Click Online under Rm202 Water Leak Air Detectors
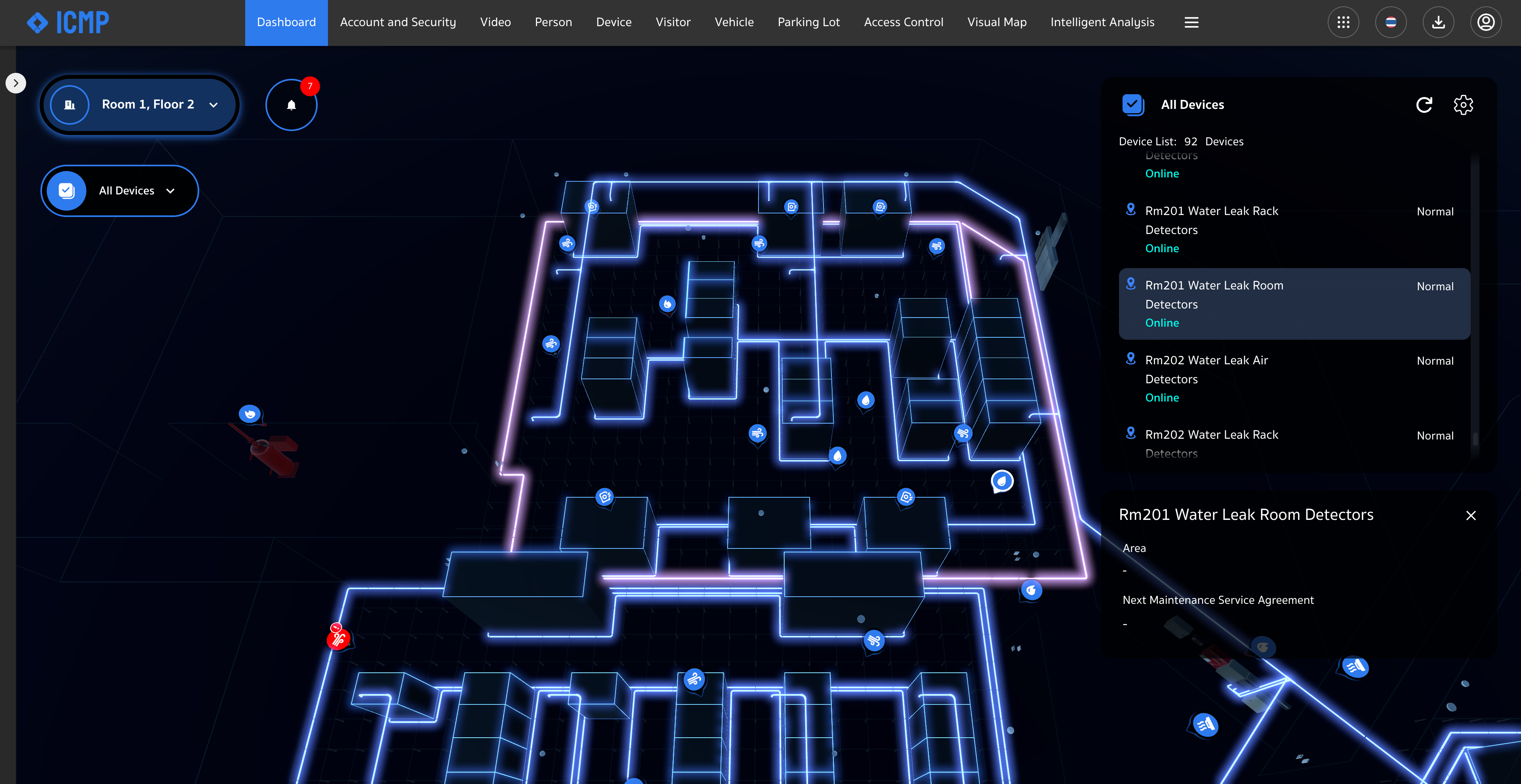The image size is (1521, 784). tap(1162, 397)
